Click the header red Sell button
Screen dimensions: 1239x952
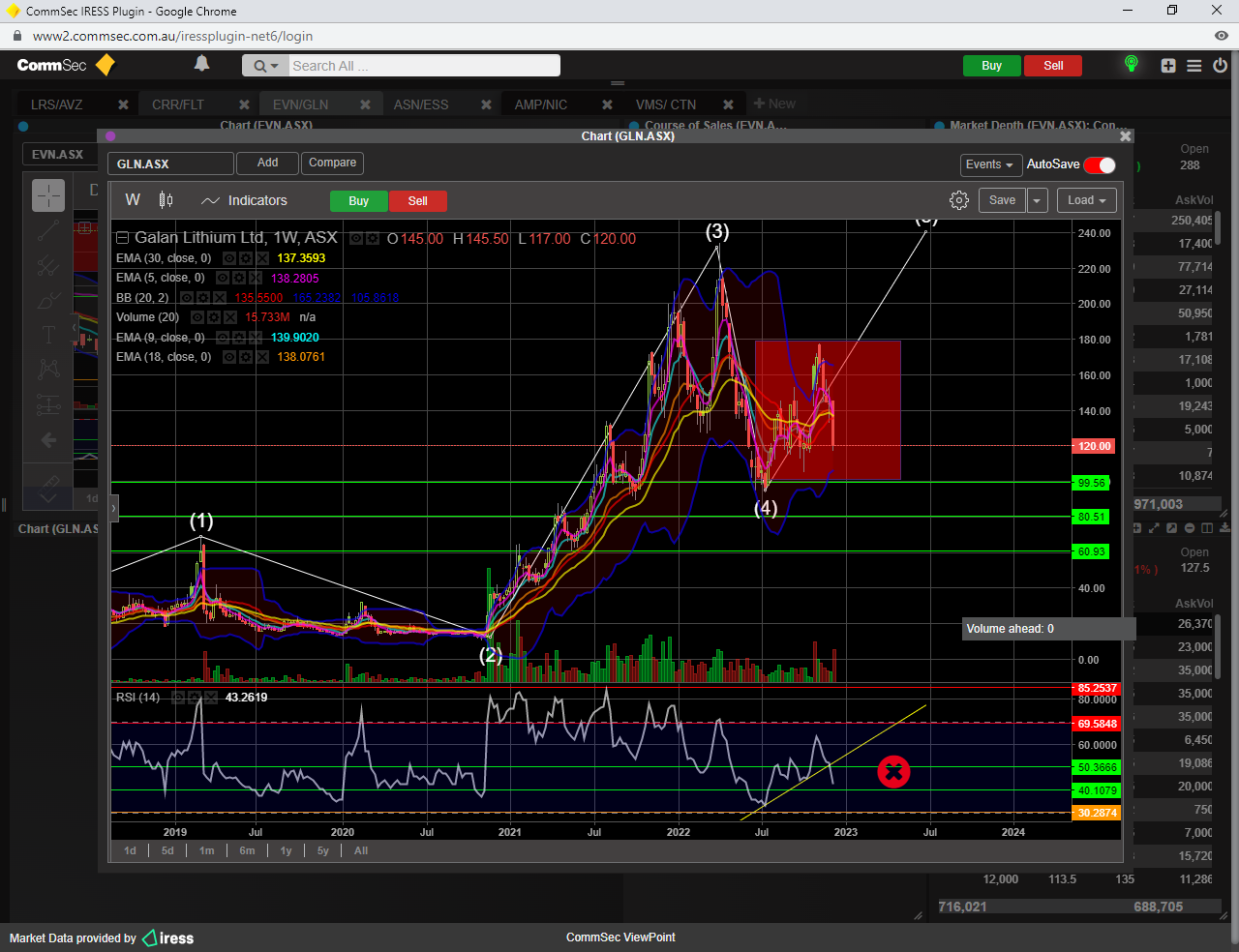(x=1053, y=66)
